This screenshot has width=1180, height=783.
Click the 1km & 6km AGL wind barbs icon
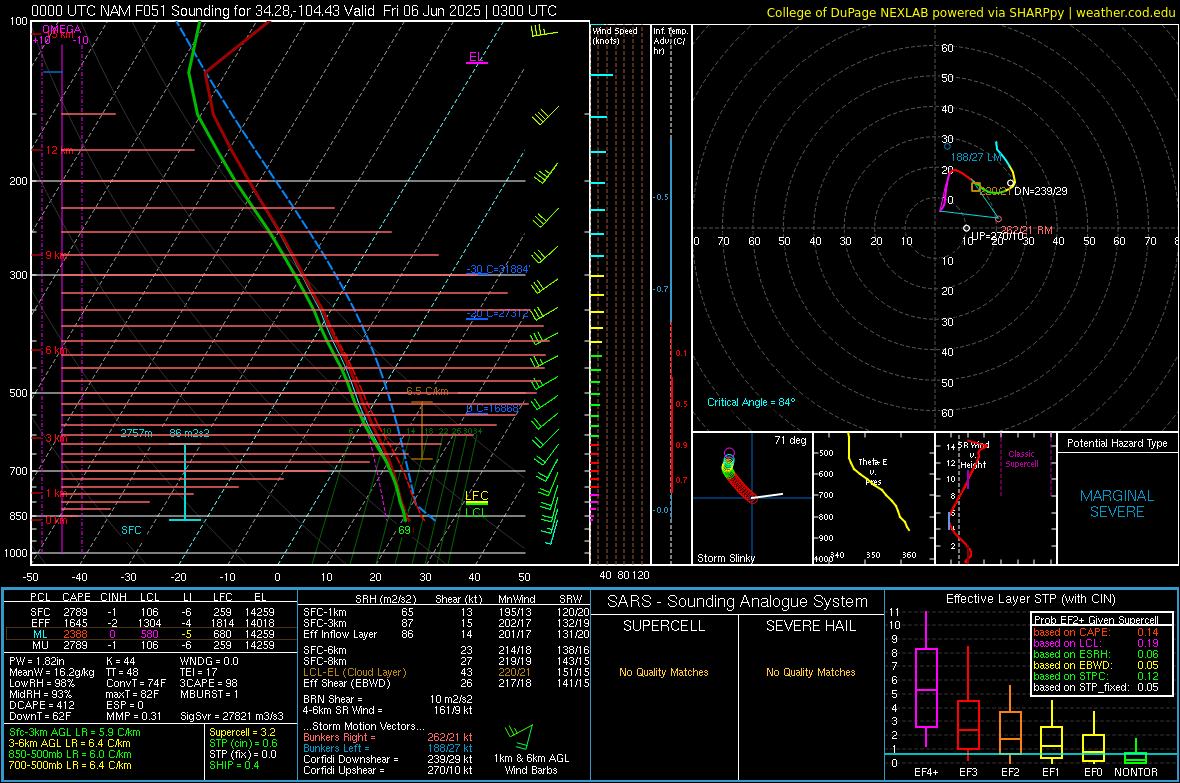click(x=519, y=736)
